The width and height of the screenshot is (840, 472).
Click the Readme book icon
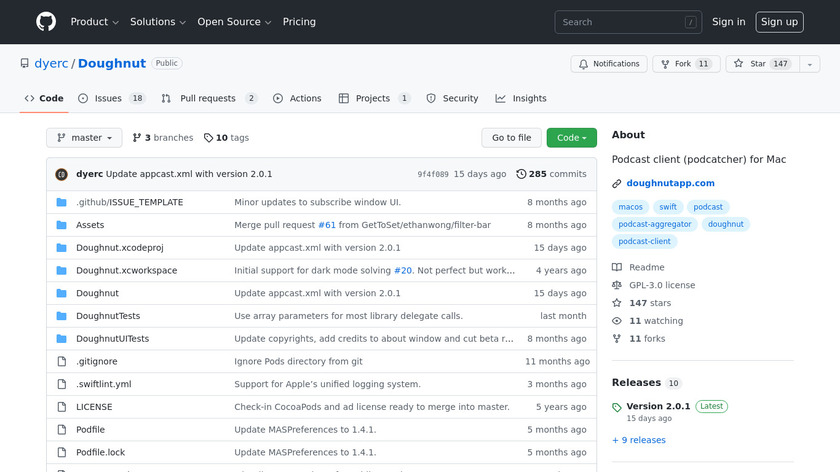coord(617,267)
